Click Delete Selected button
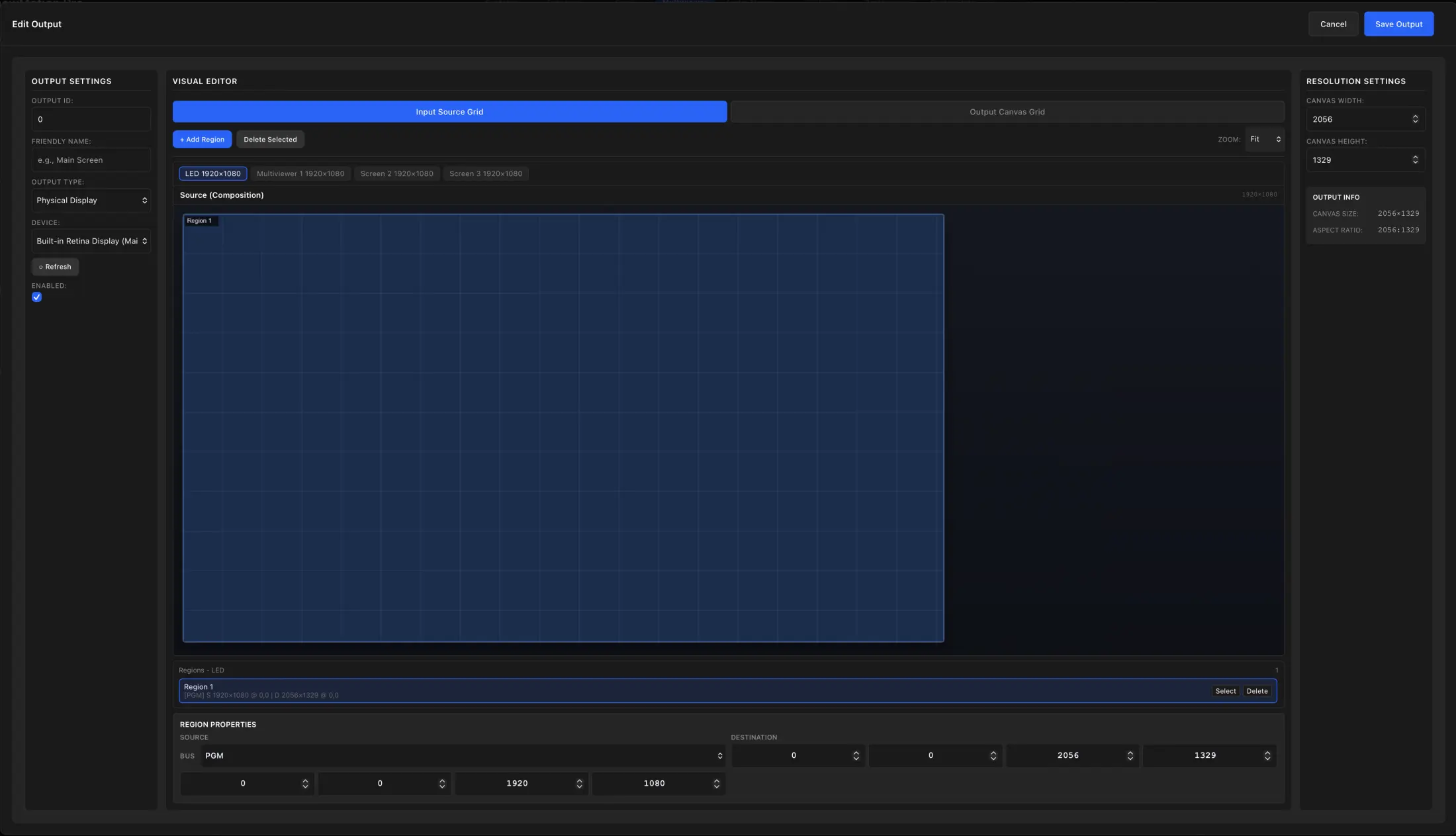Image resolution: width=1456 pixels, height=836 pixels. click(270, 139)
